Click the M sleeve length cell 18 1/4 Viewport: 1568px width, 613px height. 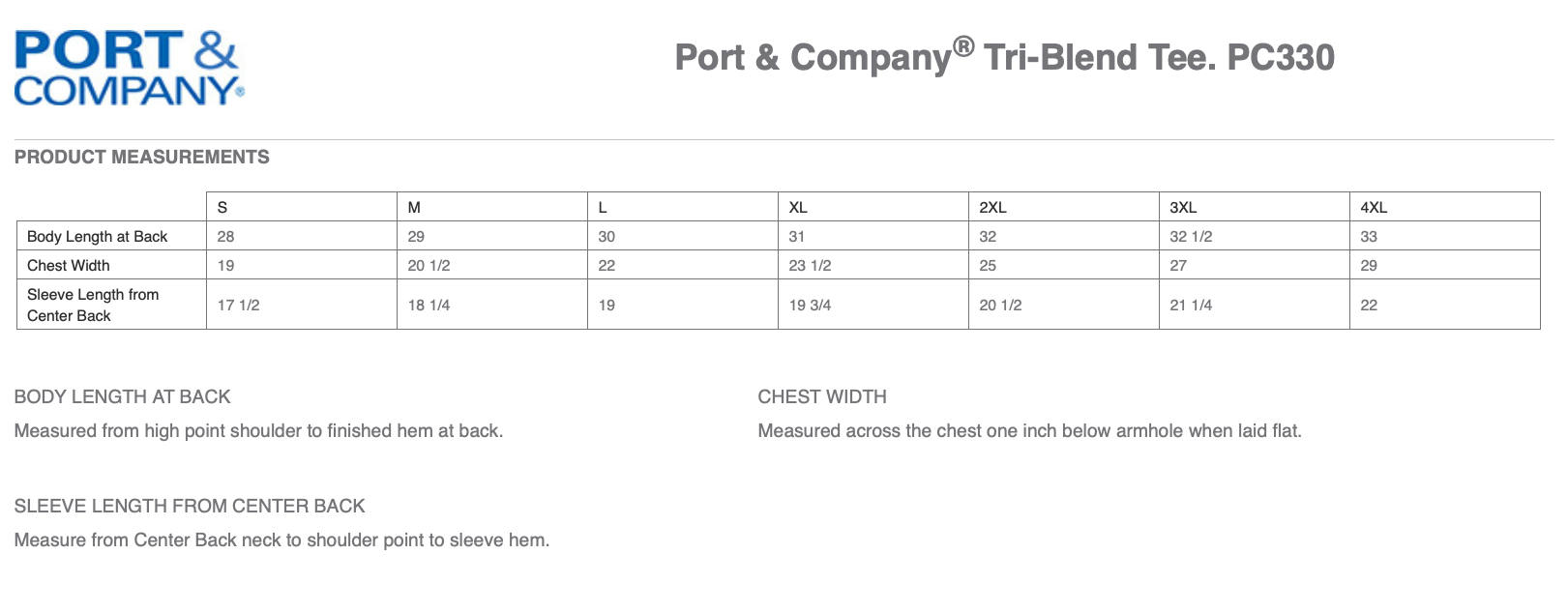[x=429, y=305]
